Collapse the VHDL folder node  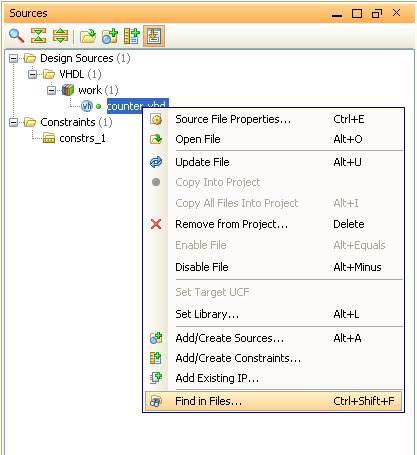32,74
